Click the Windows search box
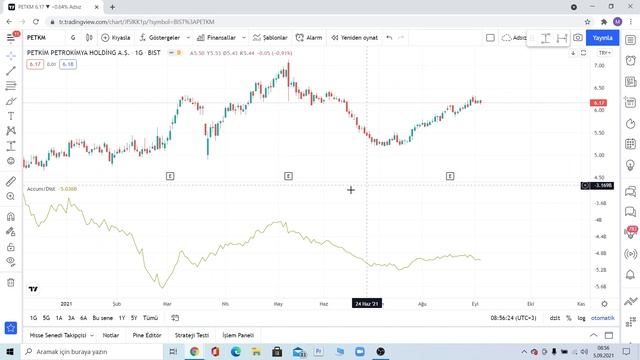This screenshot has width=640, height=360. tap(92, 351)
